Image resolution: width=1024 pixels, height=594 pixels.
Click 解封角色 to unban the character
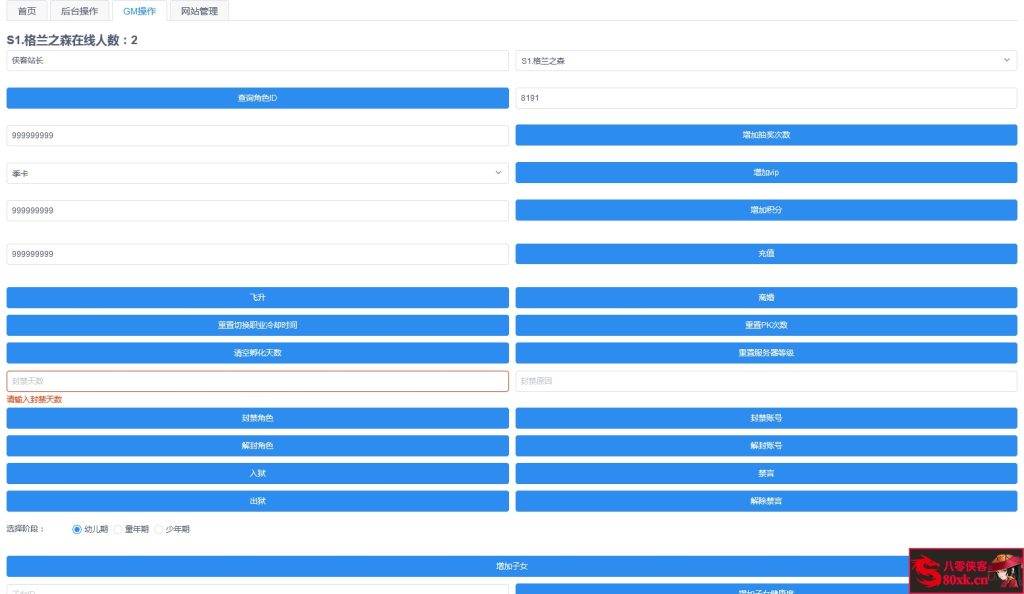[257, 445]
